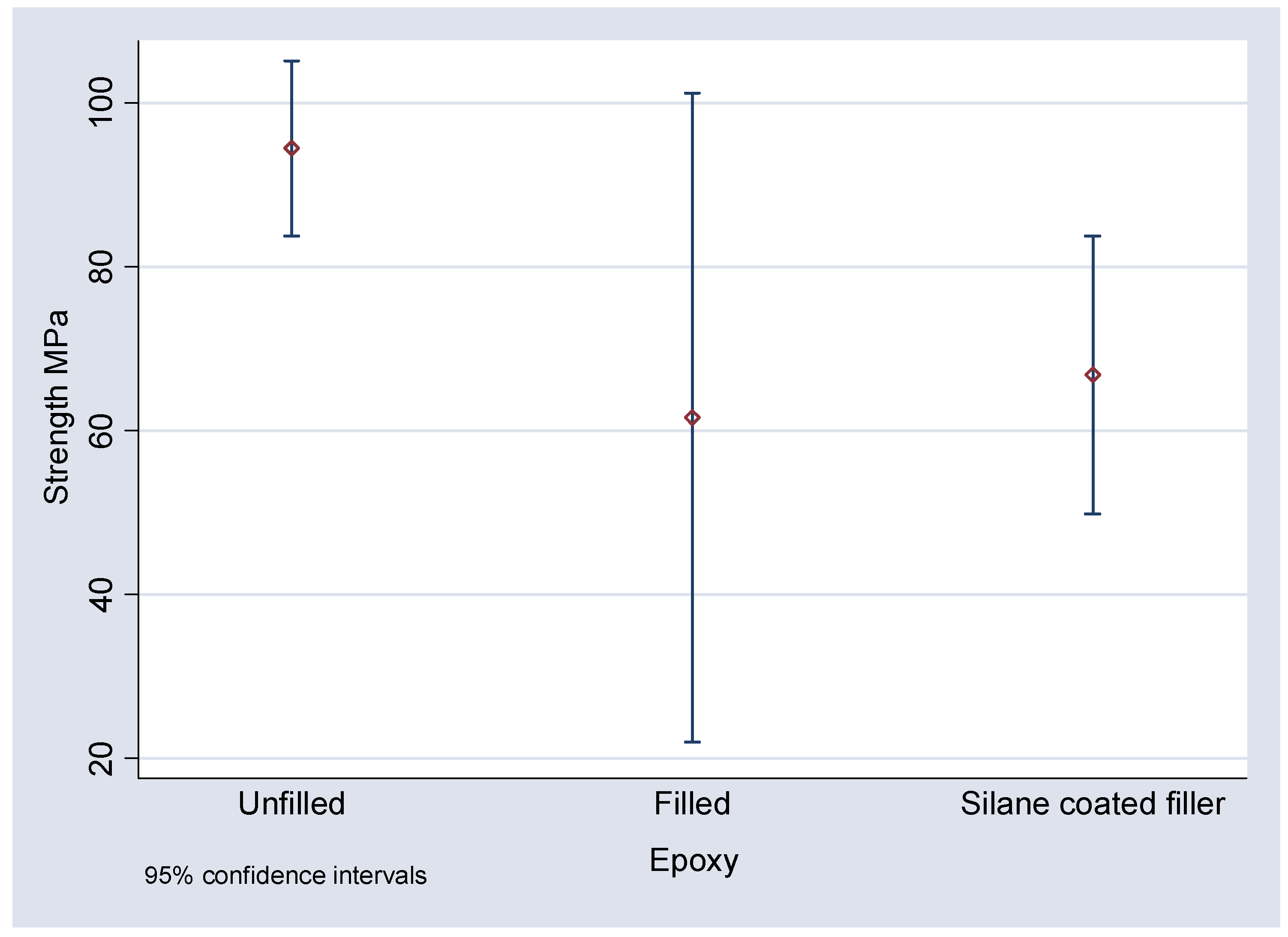Click the 60 tick label on y-axis
Viewport: 1288px width, 937px height.
(102, 431)
